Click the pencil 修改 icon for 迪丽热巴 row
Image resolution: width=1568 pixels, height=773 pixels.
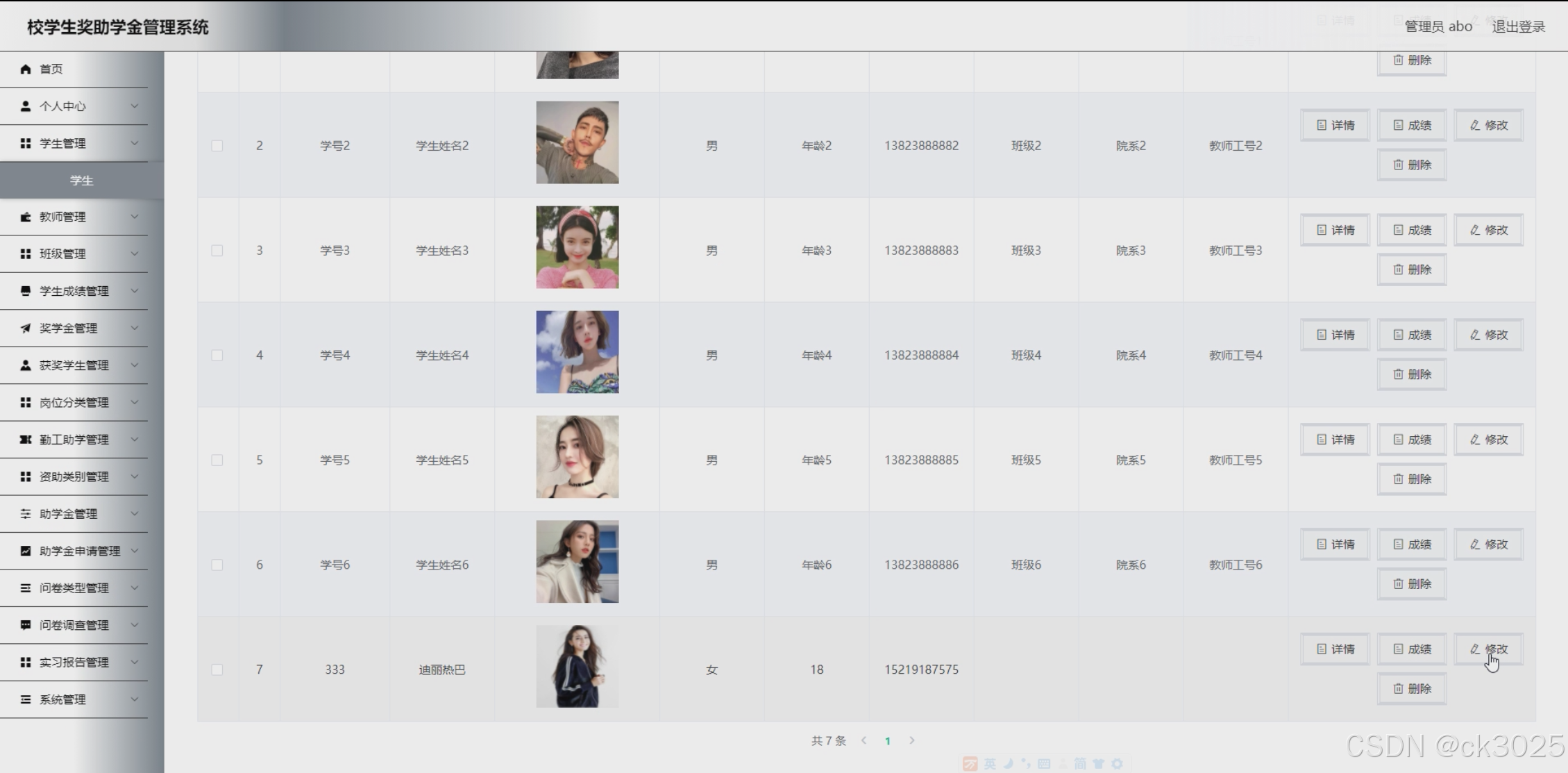point(1475,649)
